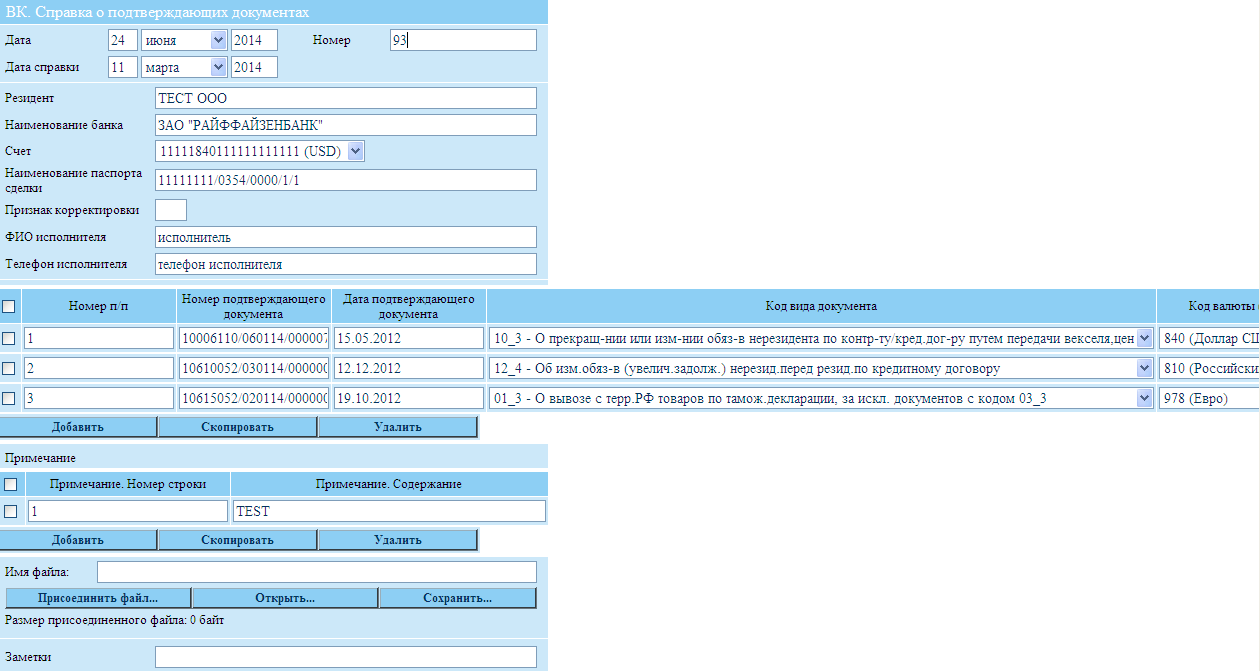
Task: Focus the Резидент field with ТЕСТ ООО
Action: tap(345, 98)
